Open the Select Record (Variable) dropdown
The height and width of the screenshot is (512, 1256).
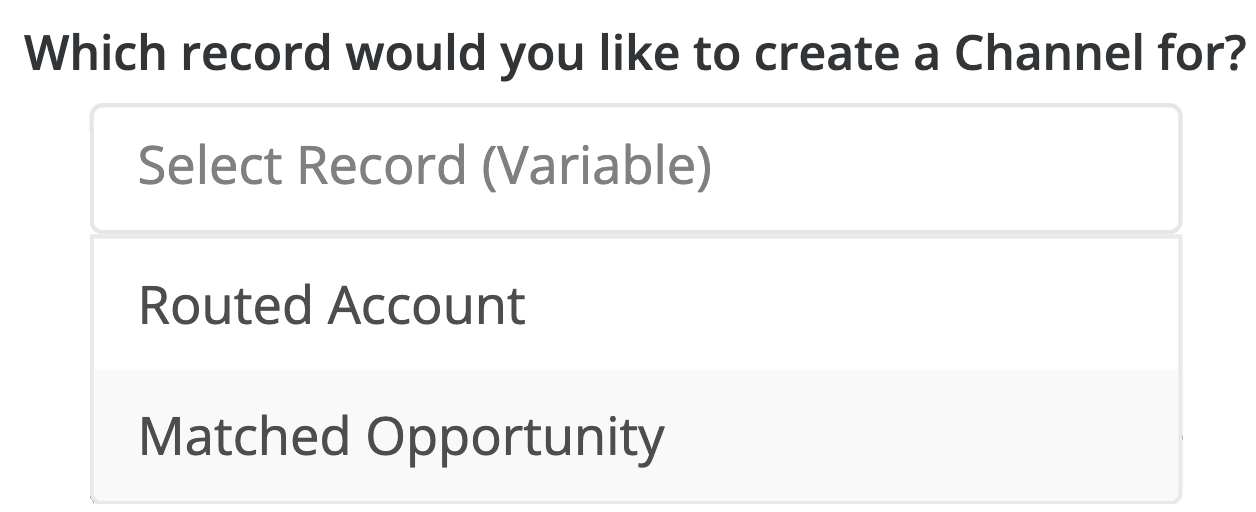point(636,168)
